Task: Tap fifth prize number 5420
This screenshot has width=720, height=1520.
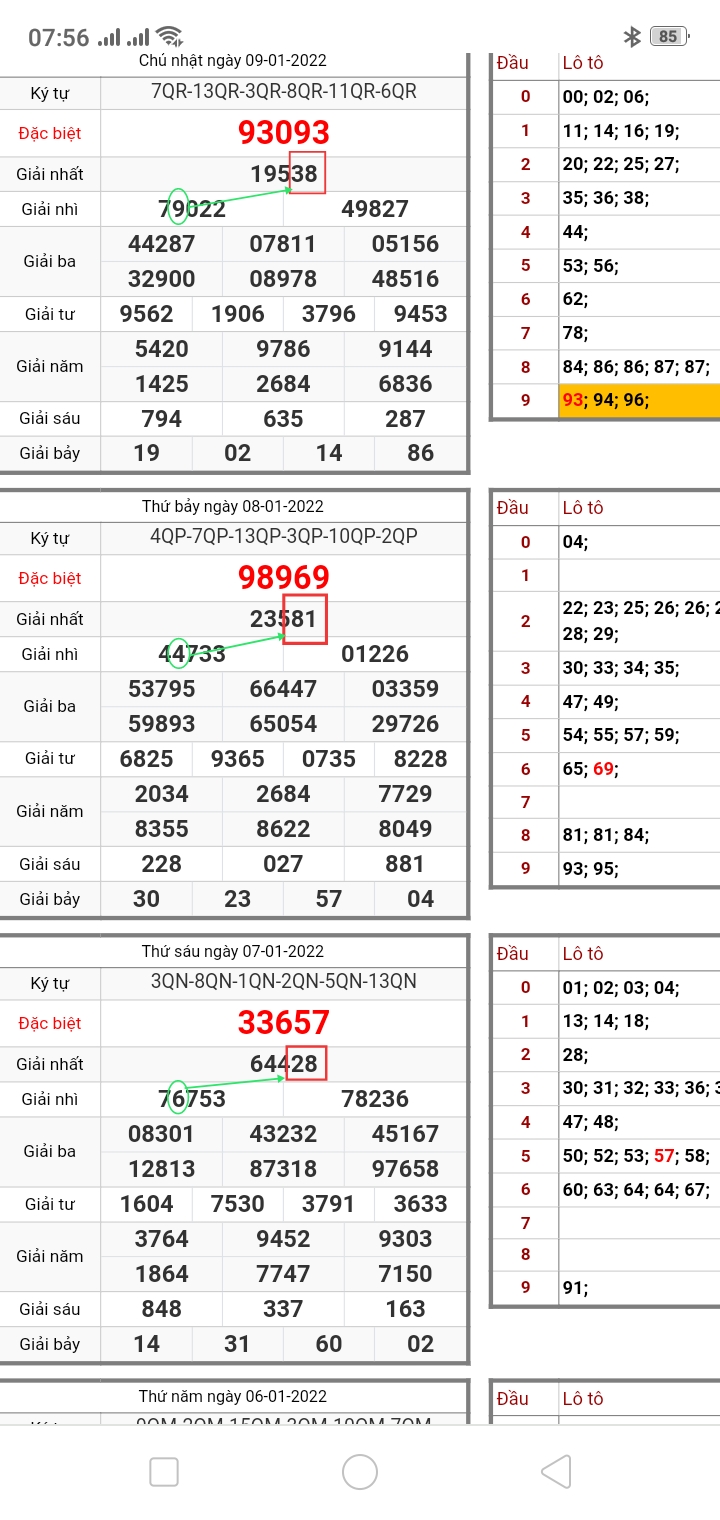Action: (x=162, y=349)
